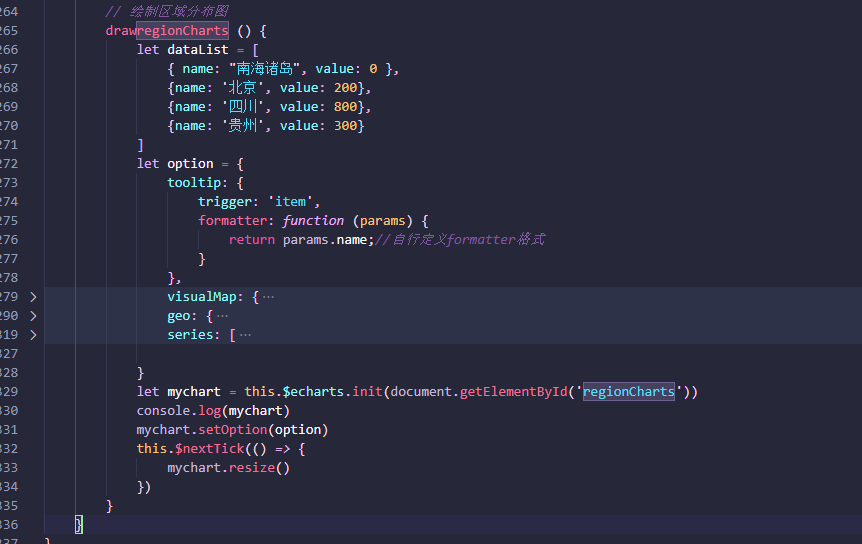Expand the folded visualMap block
The height and width of the screenshot is (544, 862).
(33, 297)
